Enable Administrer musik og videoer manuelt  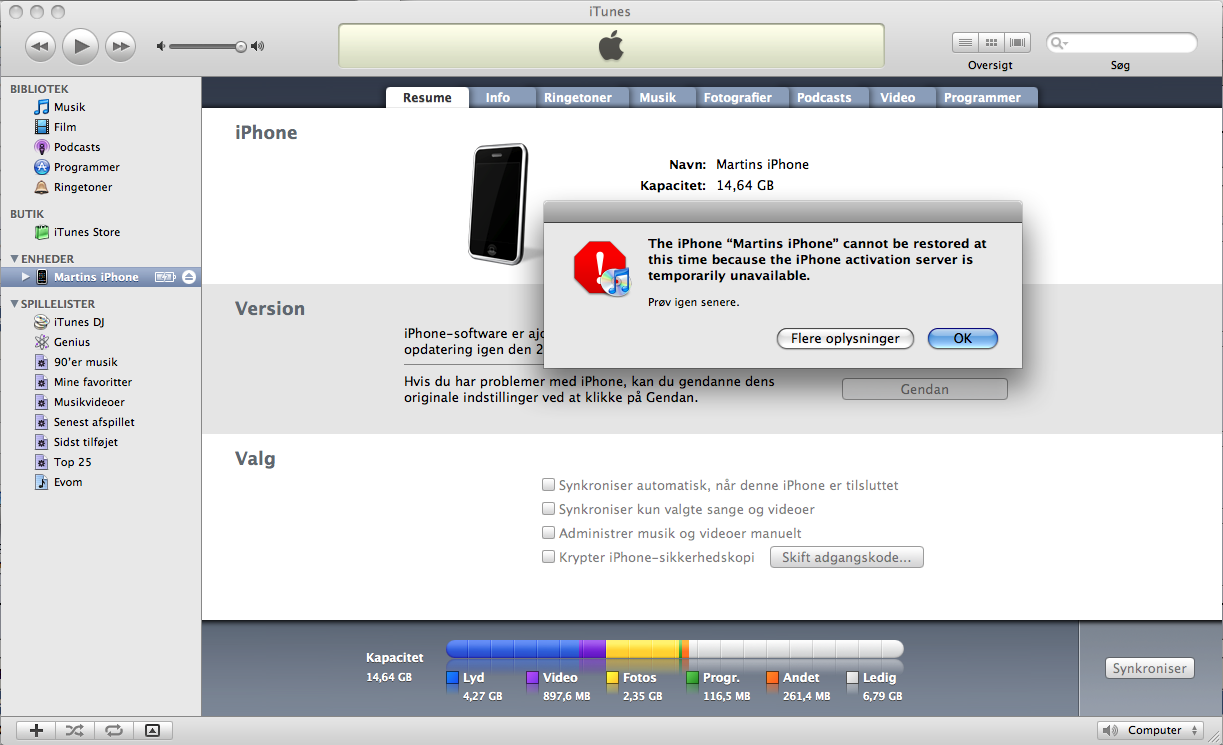coord(548,533)
